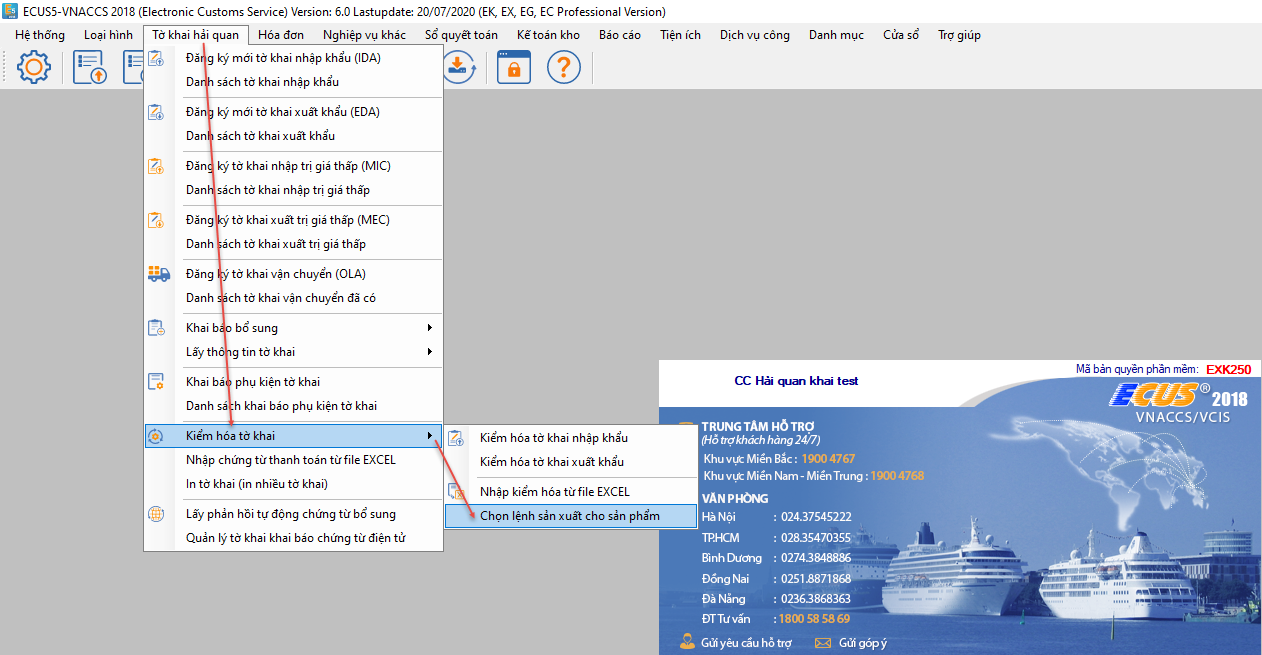This screenshot has height=655, width=1262.
Task: Expand the Khai báo bổ sung submenu arrow
Action: 430,328
